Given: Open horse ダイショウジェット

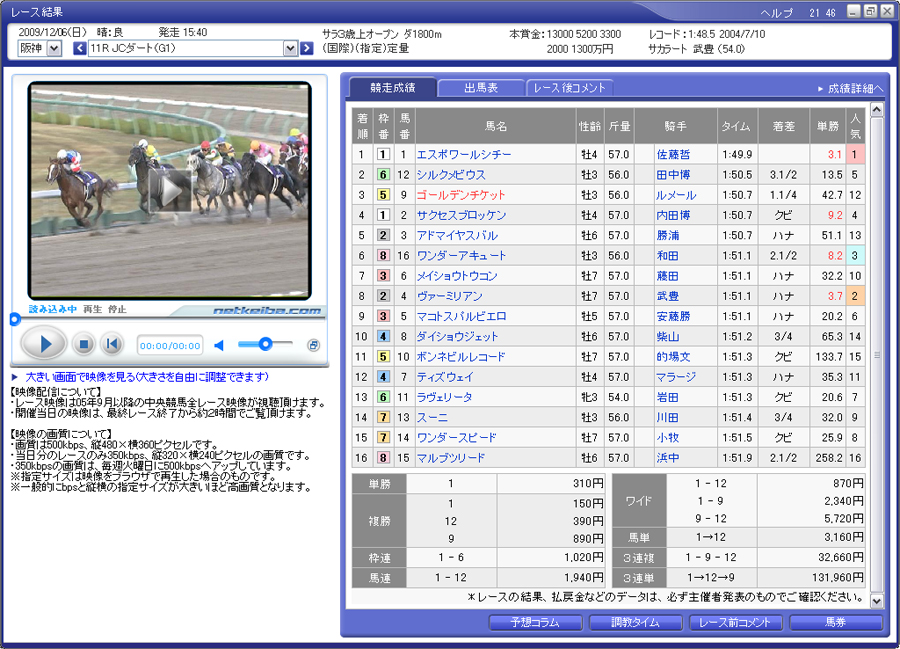Looking at the screenshot, I should [x=457, y=336].
